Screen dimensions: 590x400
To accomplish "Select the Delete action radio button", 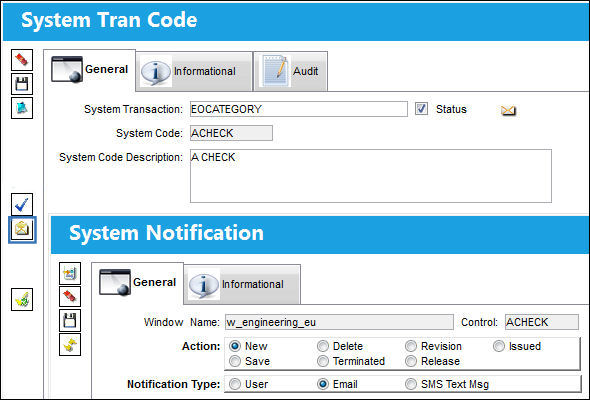I will pos(323,346).
